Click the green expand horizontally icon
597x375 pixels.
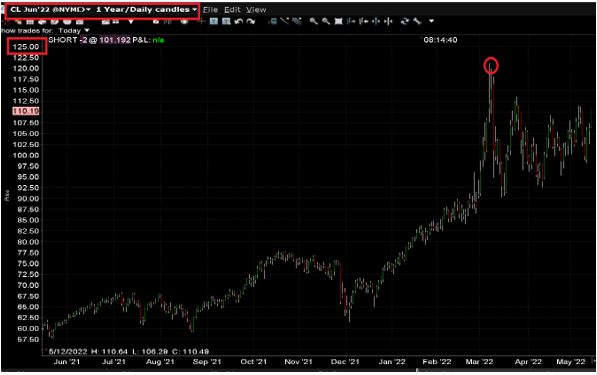376,21
